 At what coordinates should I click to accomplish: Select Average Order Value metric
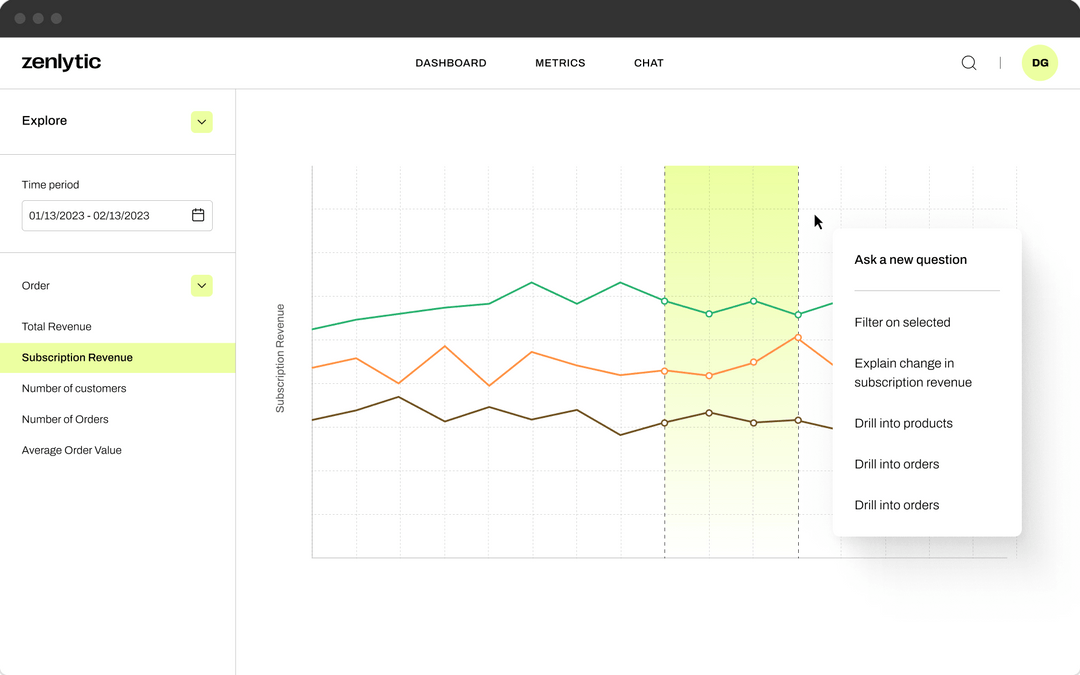click(x=72, y=450)
